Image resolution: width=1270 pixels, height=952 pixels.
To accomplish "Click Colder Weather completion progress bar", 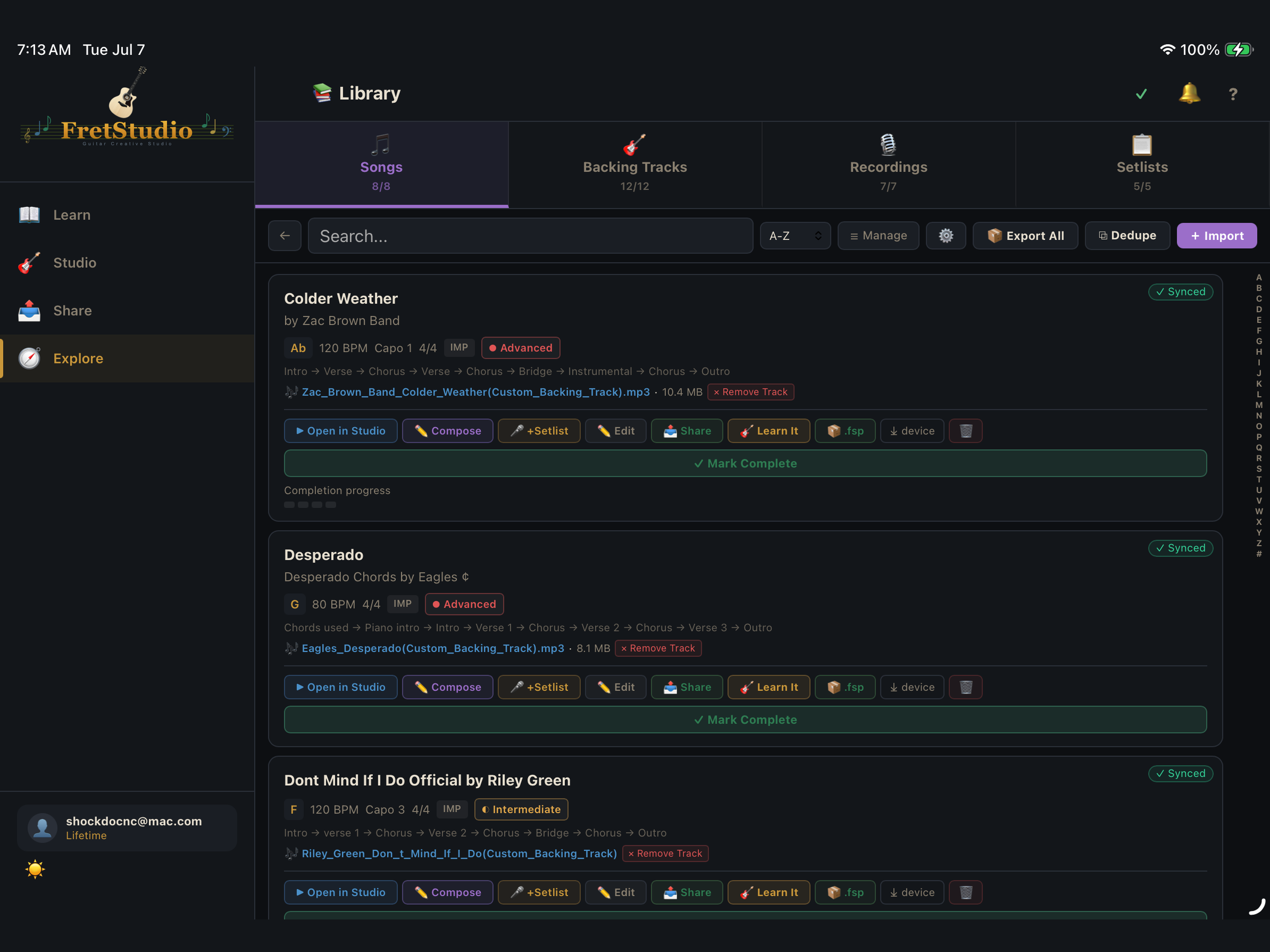I will pyautogui.click(x=310, y=505).
